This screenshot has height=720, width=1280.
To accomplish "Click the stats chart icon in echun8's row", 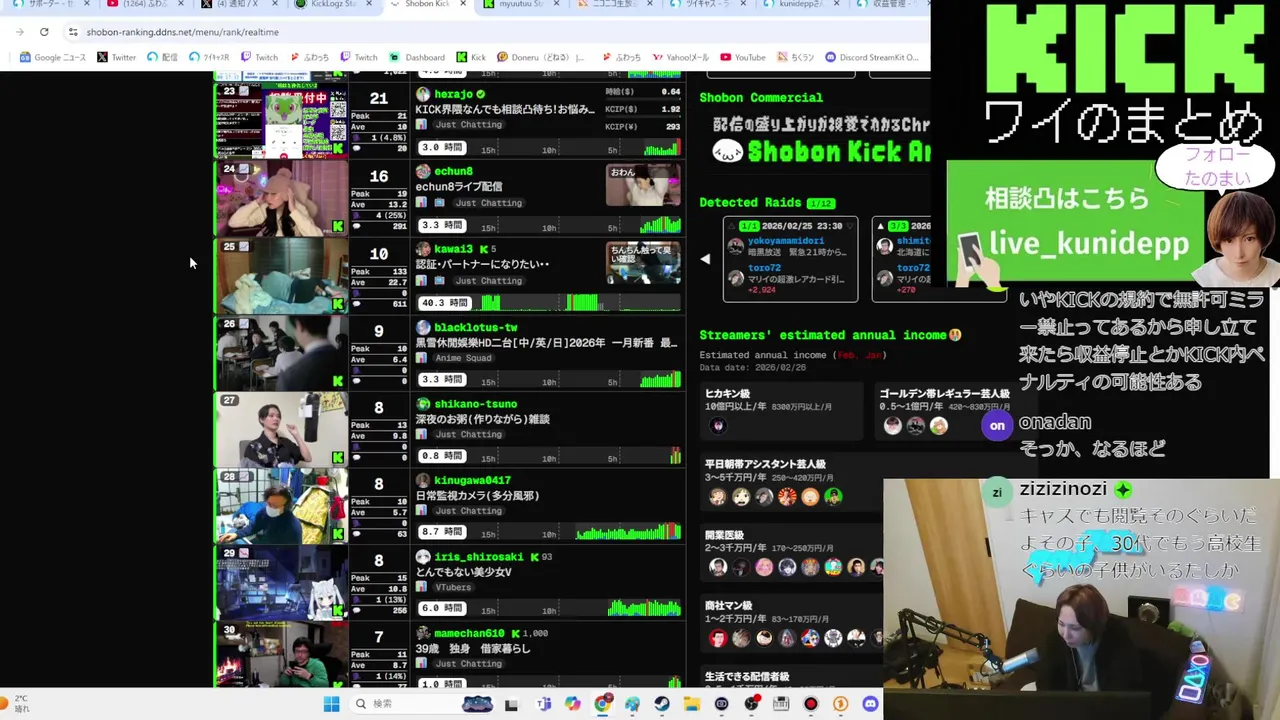I will pos(421,203).
